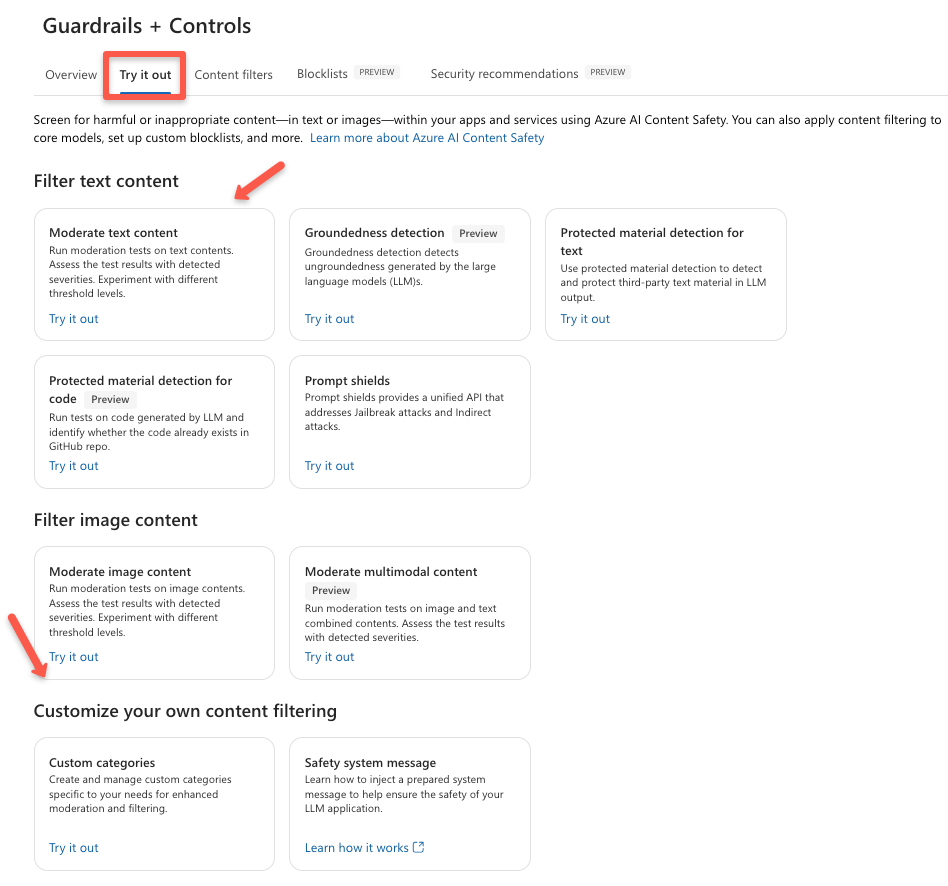Viewport: 948px width, 886px height.
Task: Try out Protected material detection for text
Action: tap(585, 318)
